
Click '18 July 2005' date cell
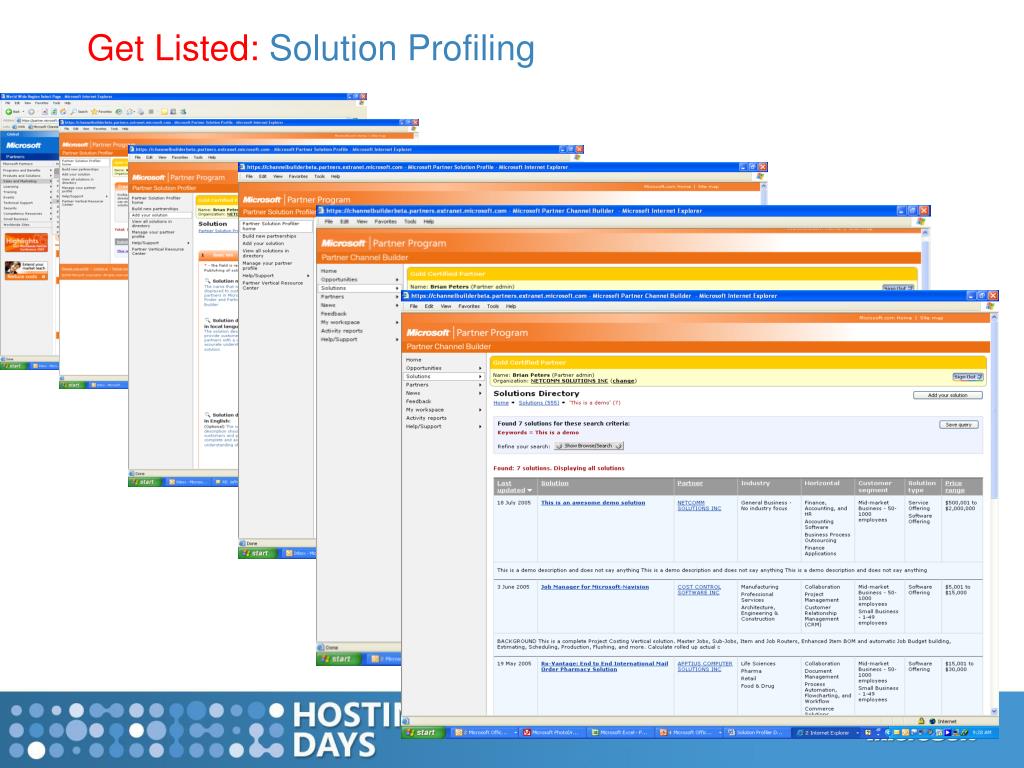pyautogui.click(x=513, y=503)
